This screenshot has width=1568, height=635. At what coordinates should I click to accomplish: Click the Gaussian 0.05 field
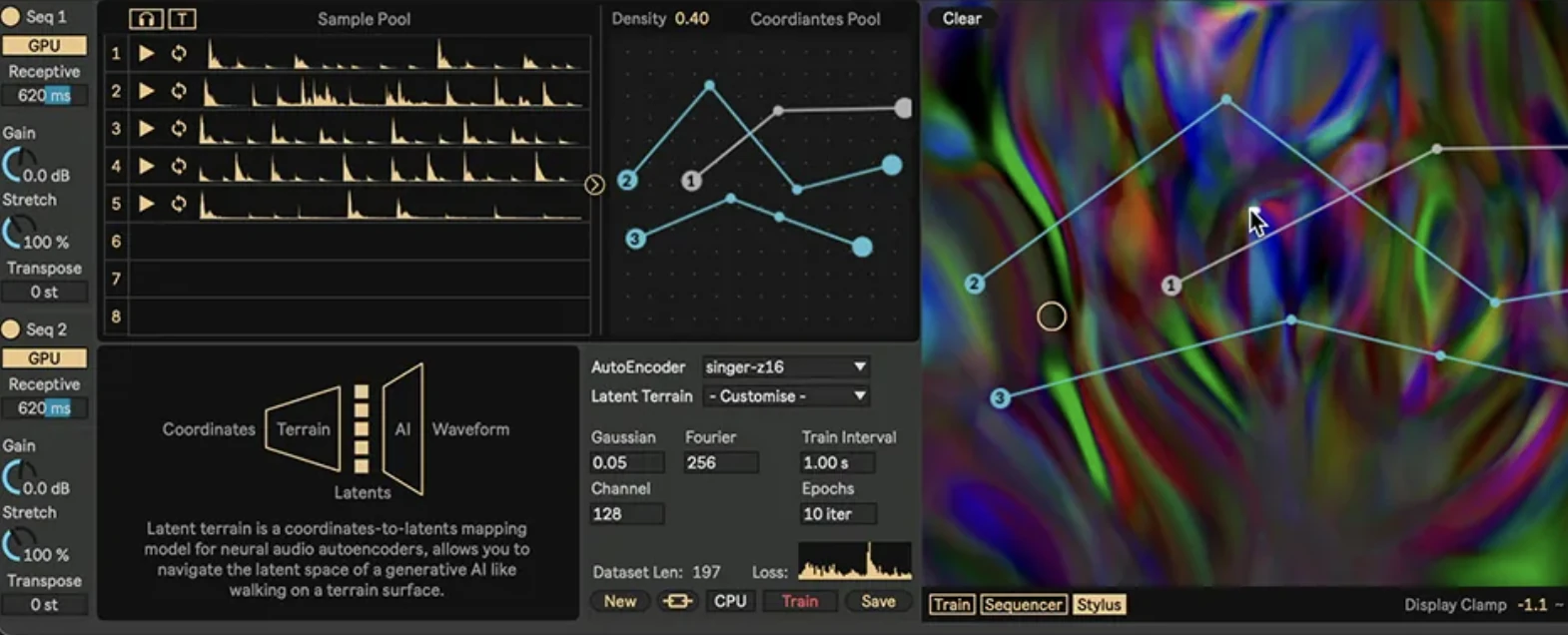[627, 462]
